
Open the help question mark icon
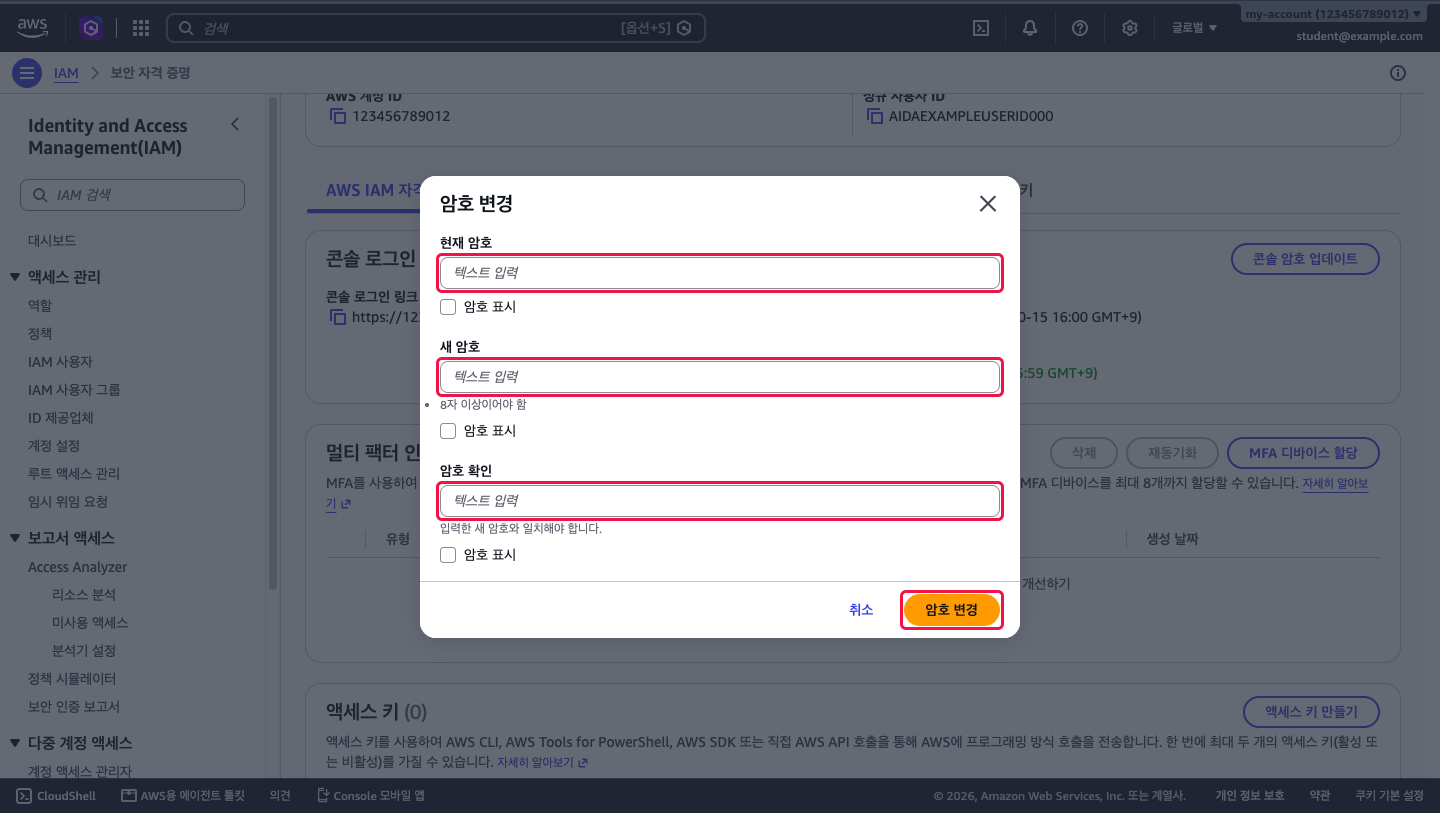(x=1080, y=28)
